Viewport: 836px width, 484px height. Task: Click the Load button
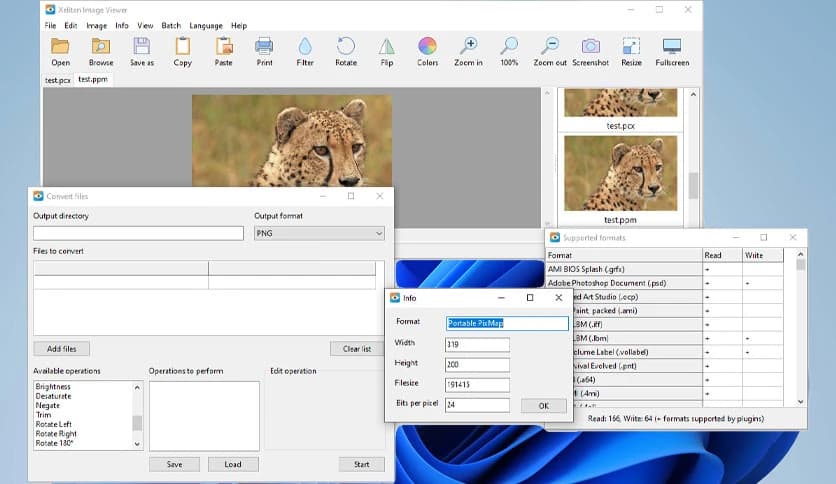coord(233,464)
